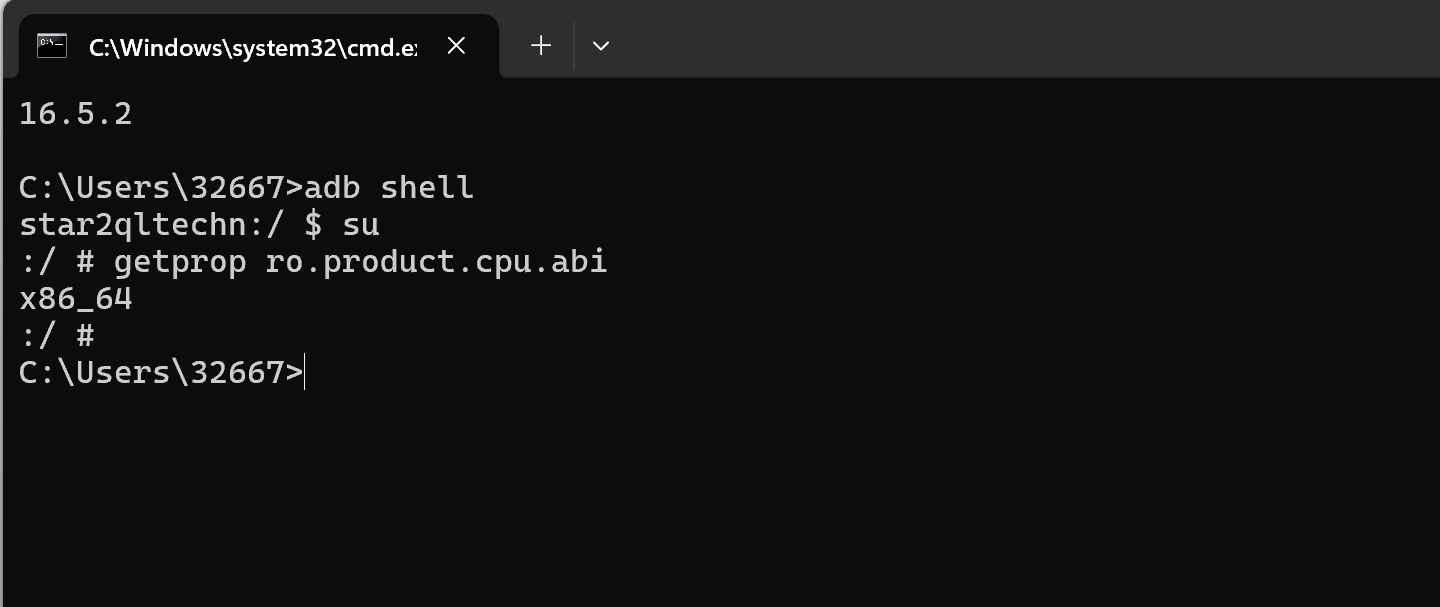Select the C:\Windows\system32\cmd.exe tab title
Viewport: 1440px width, 607px height.
click(x=252, y=47)
